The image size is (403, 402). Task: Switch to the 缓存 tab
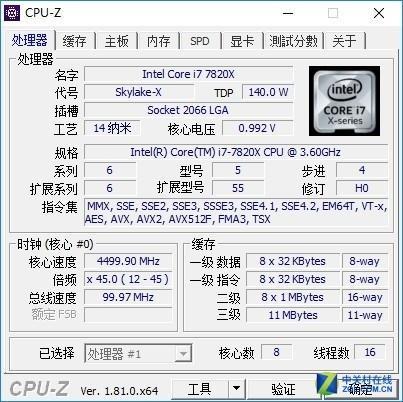[75, 41]
